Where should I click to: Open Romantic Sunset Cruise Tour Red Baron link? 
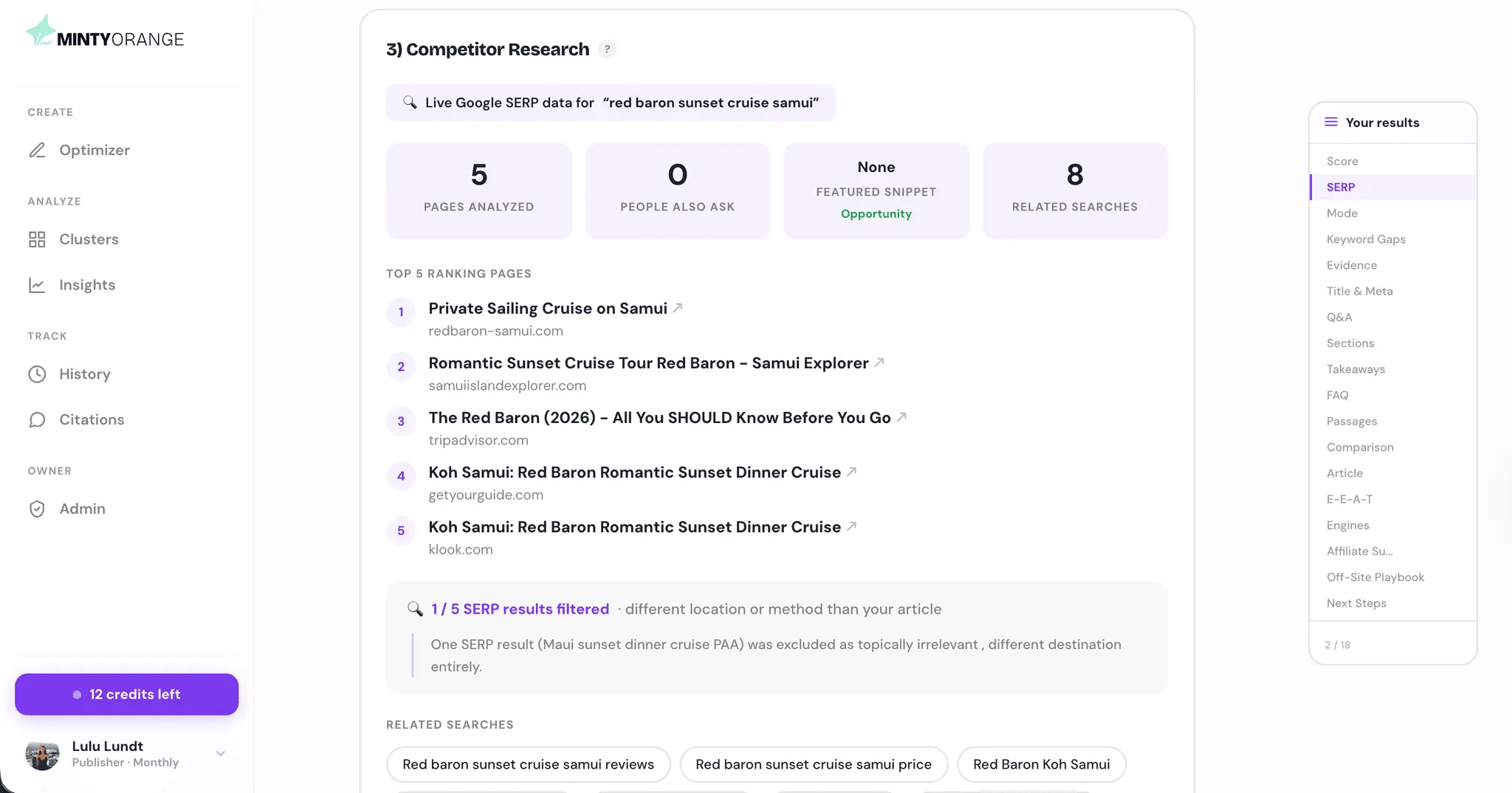tap(648, 363)
